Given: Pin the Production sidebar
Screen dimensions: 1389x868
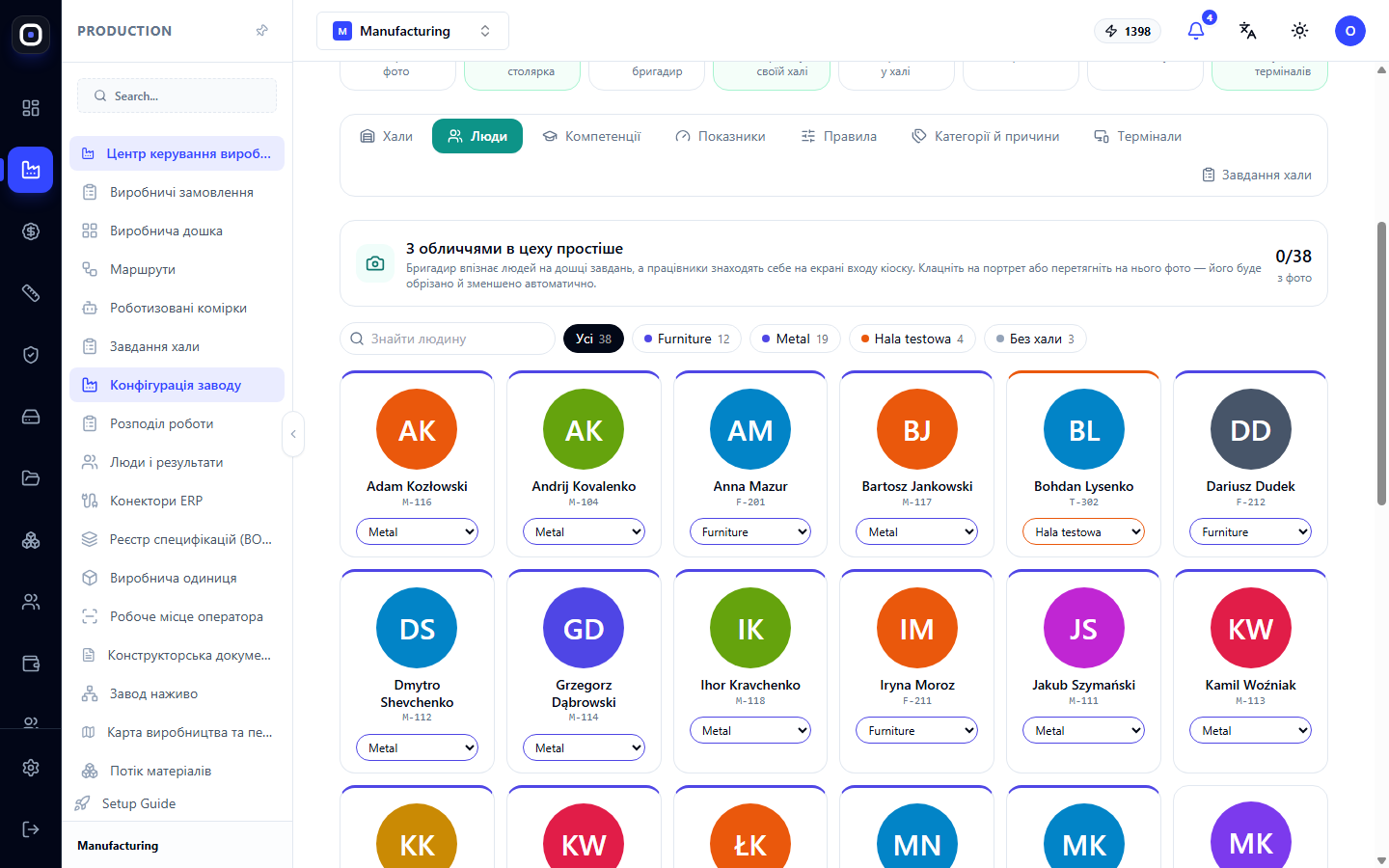Looking at the screenshot, I should pyautogui.click(x=261, y=31).
